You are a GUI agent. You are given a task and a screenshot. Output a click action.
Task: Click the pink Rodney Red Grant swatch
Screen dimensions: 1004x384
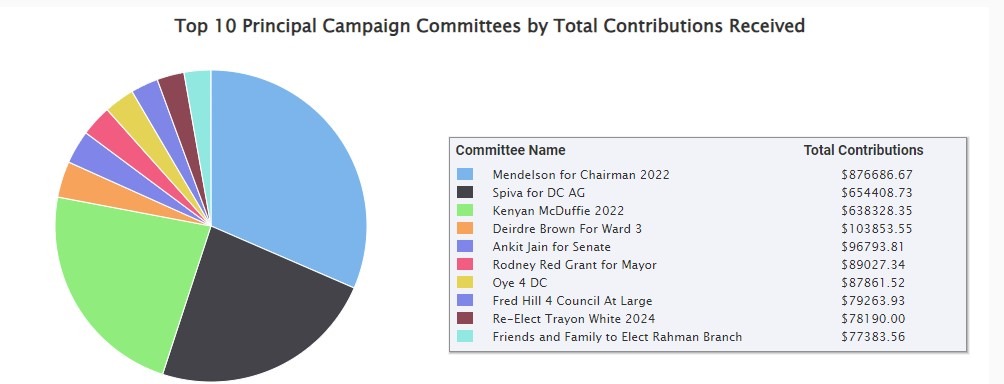click(465, 264)
